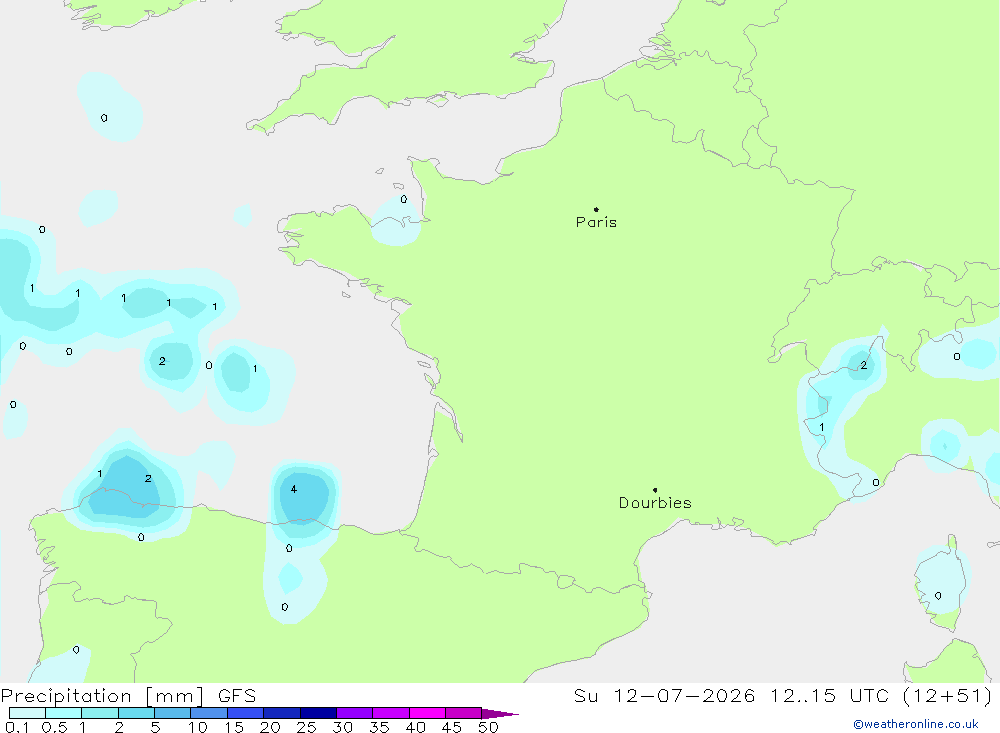This screenshot has width=1000, height=733.
Task: Click the value 0 over Corsica
Action: tap(938, 596)
